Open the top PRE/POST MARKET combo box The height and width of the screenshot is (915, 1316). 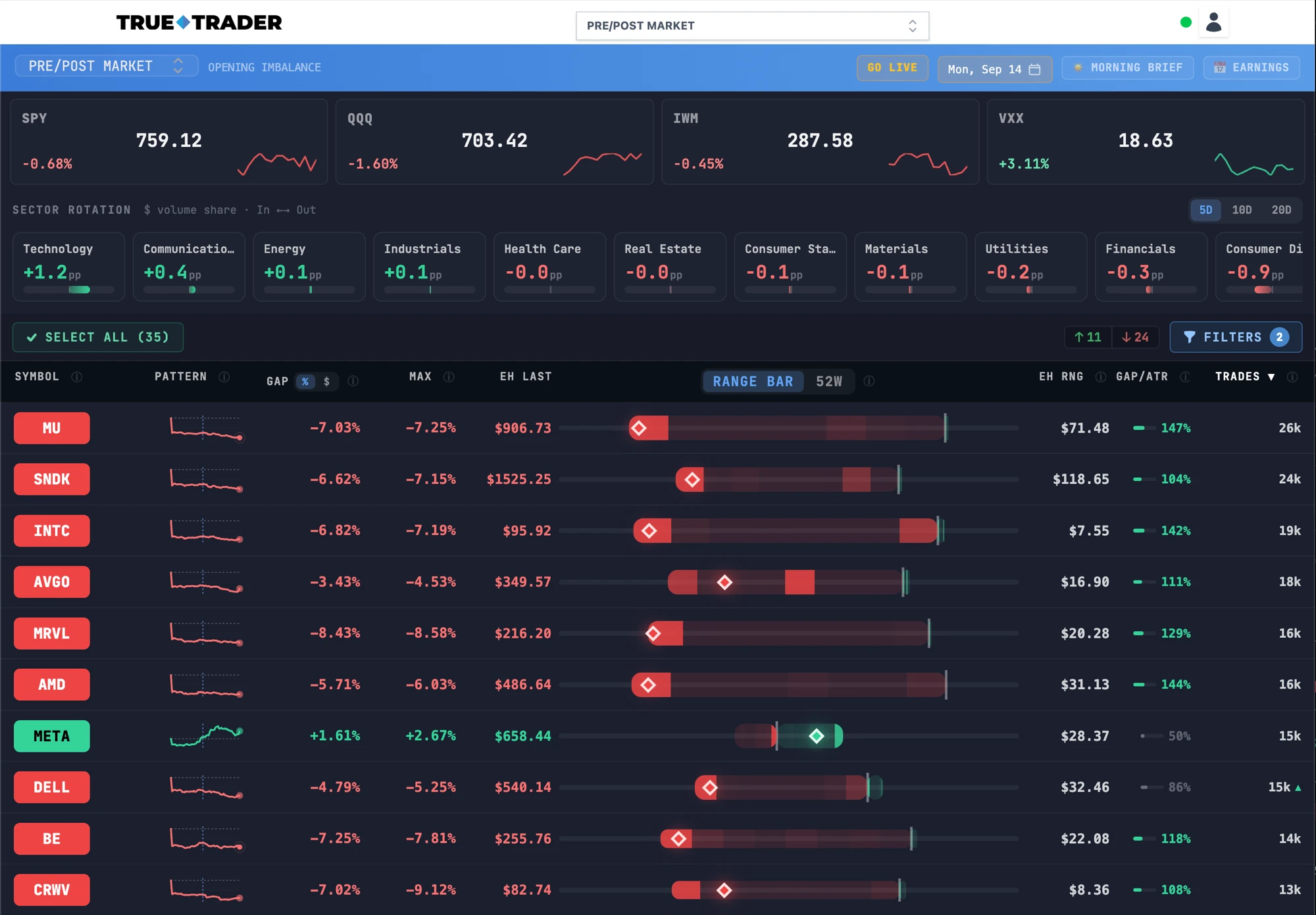[752, 26]
